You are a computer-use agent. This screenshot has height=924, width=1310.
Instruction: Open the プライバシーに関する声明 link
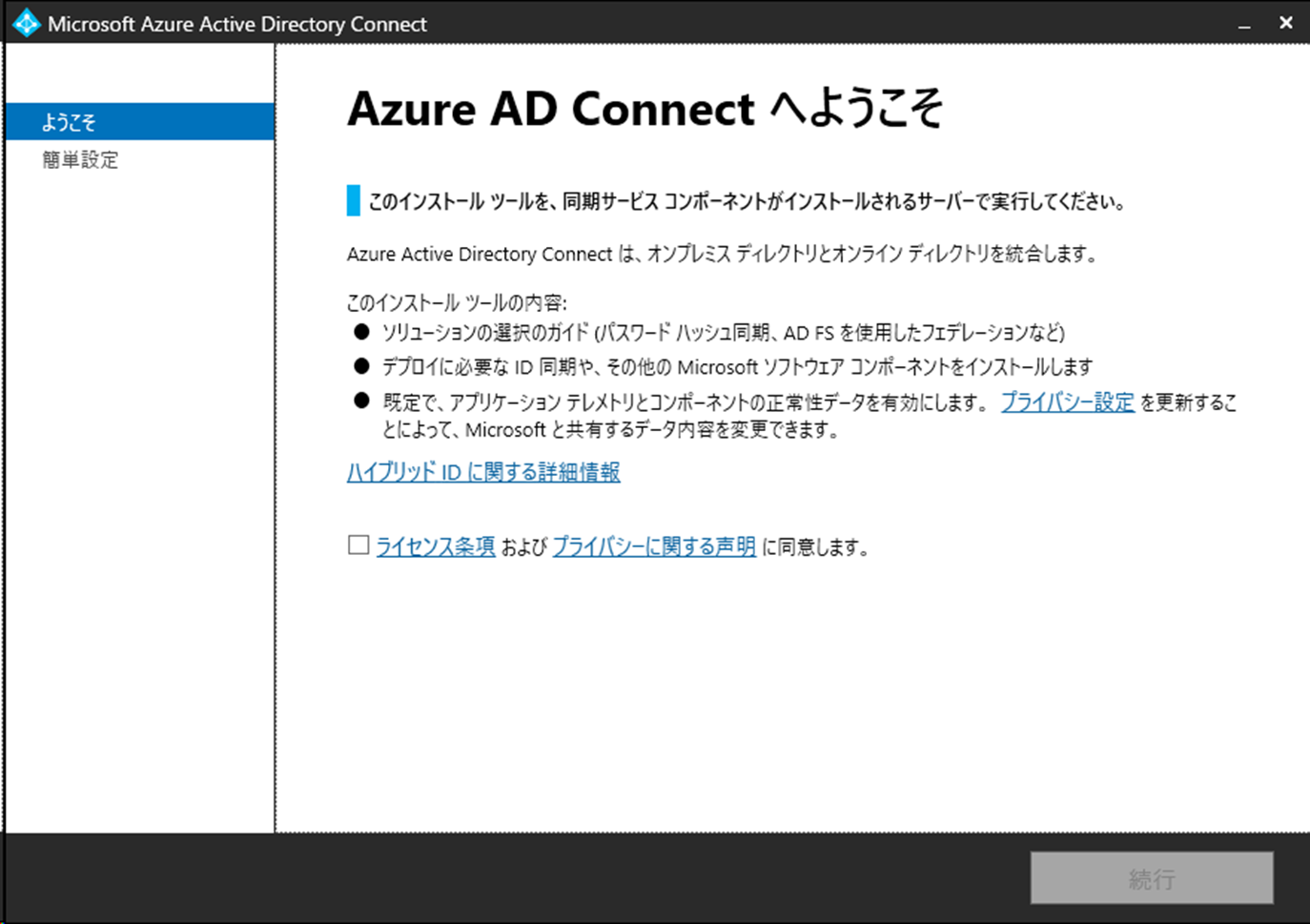654,545
